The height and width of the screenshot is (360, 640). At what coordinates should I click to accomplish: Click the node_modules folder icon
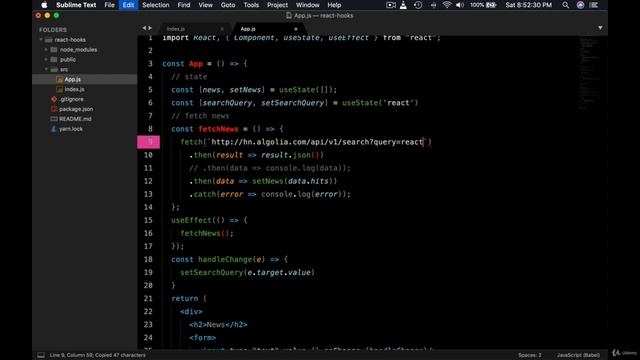(54, 49)
